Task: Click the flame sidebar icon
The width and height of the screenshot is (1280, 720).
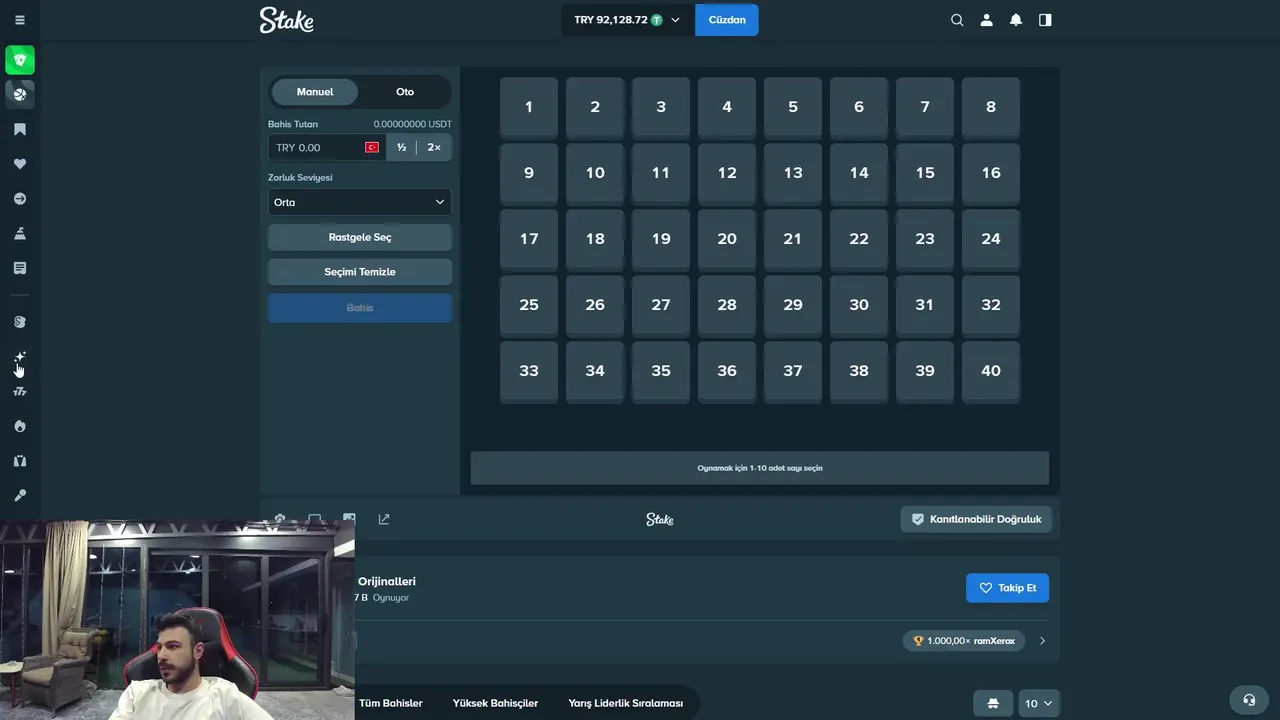Action: point(20,426)
